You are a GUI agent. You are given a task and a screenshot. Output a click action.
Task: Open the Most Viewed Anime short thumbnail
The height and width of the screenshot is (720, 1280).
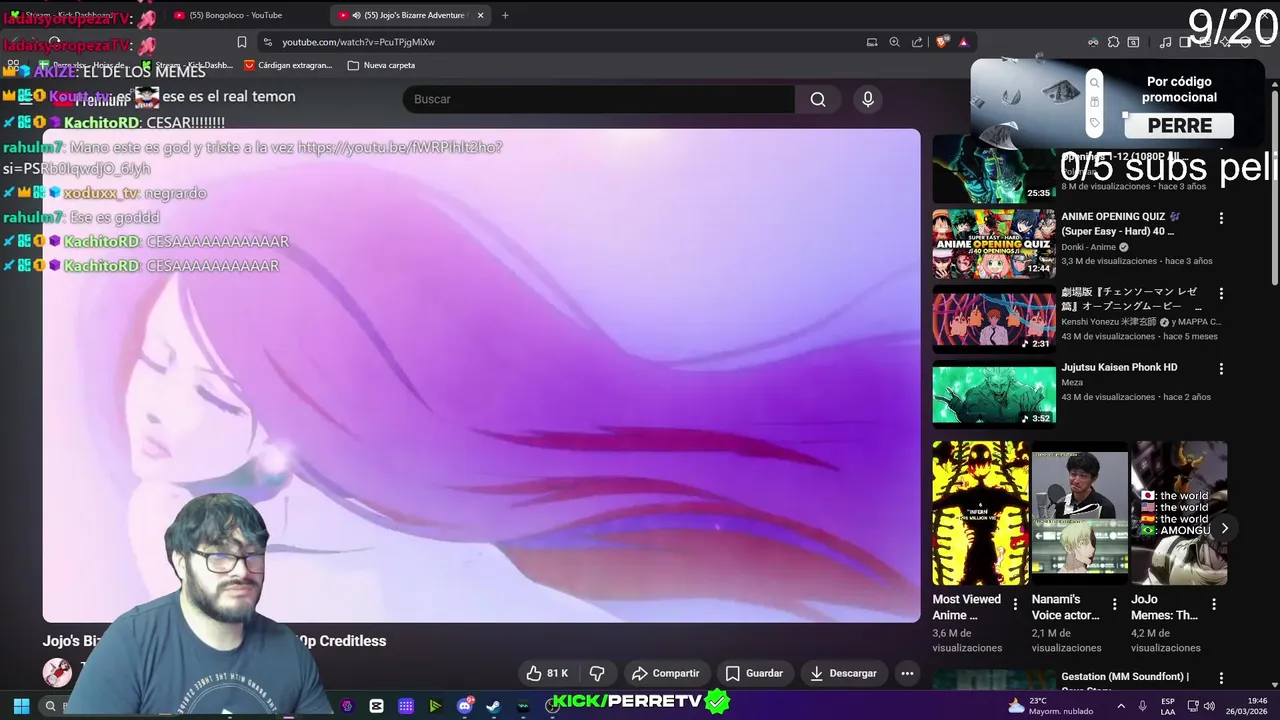[x=980, y=513]
